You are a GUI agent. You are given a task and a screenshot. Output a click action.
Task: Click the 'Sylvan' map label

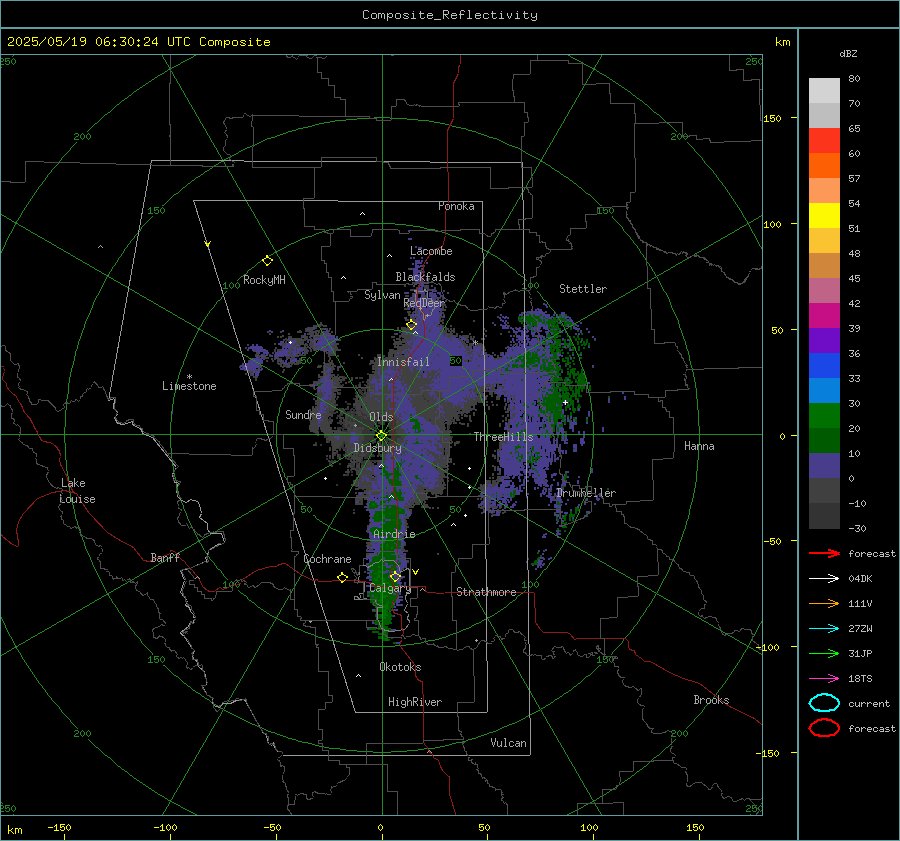pos(382,295)
